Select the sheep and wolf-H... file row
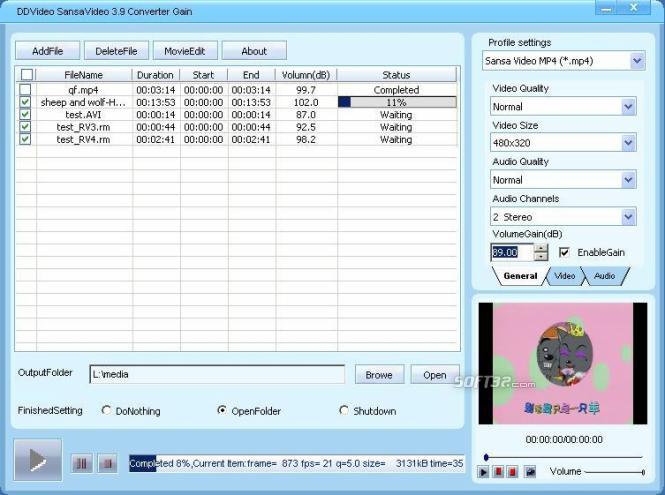 pyautogui.click(x=237, y=102)
